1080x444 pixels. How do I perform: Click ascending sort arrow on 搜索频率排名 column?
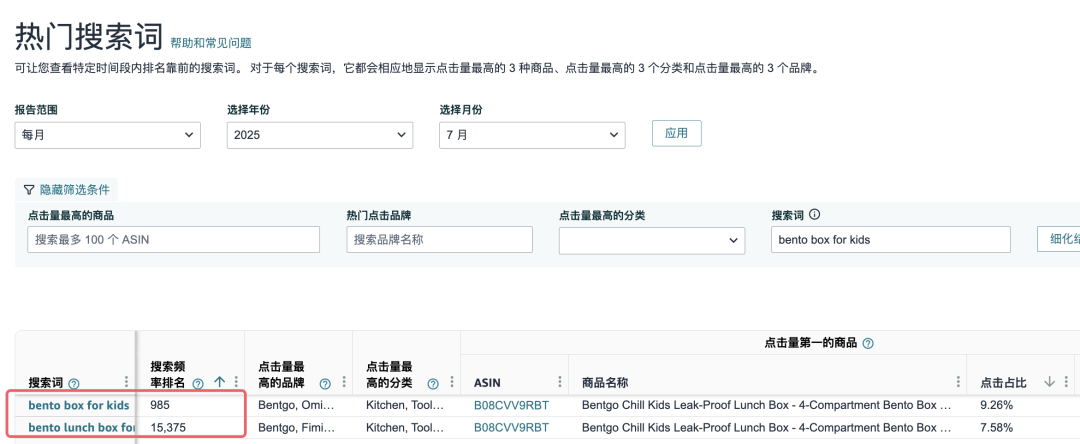[219, 382]
